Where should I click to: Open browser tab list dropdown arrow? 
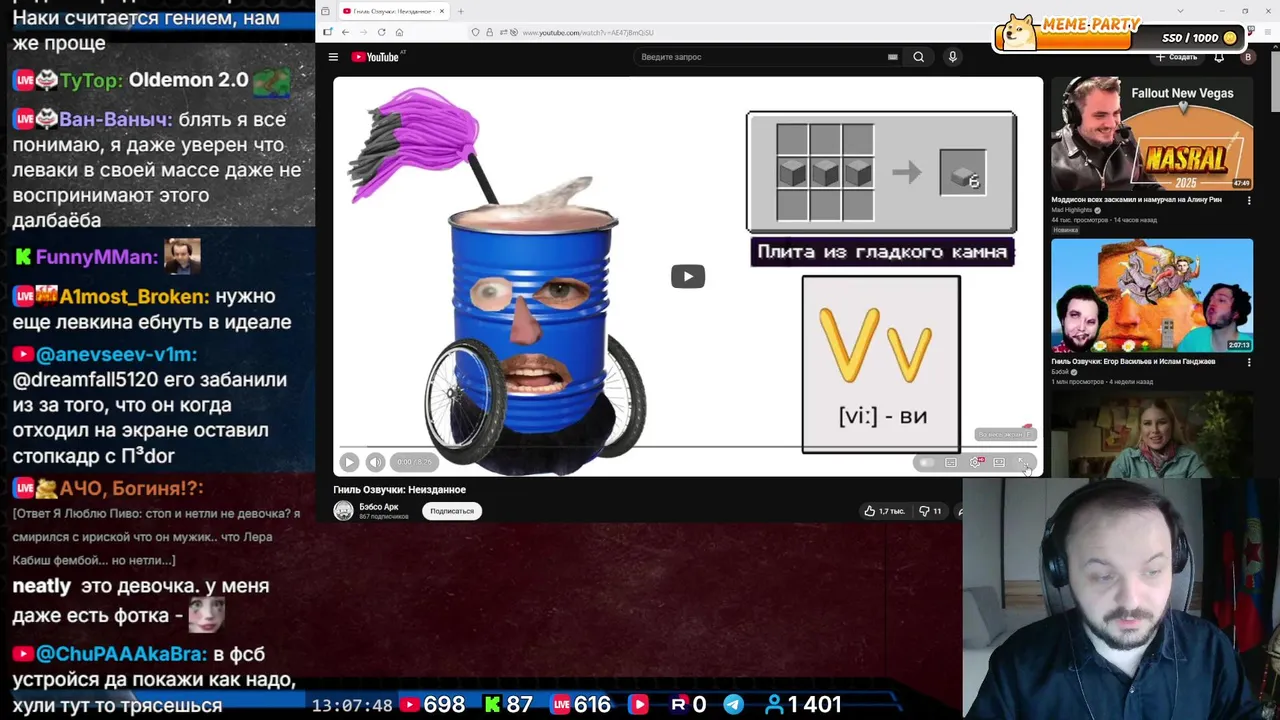[x=1180, y=11]
